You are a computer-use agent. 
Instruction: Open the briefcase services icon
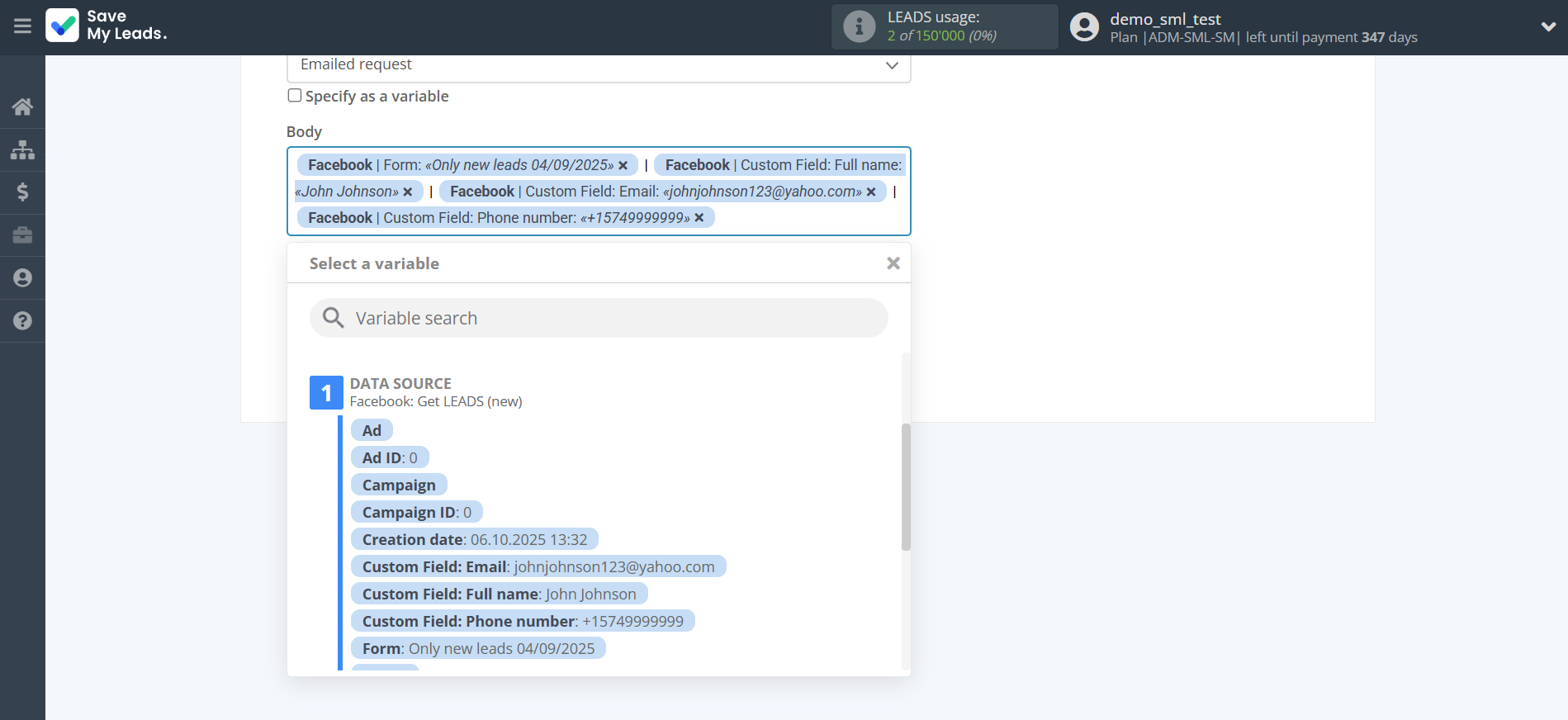click(22, 235)
